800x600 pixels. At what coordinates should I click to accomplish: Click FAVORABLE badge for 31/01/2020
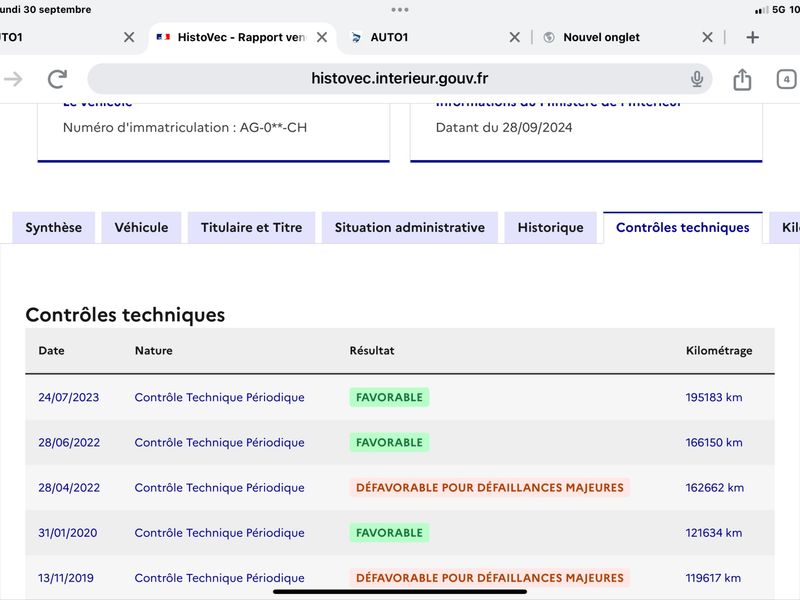389,533
